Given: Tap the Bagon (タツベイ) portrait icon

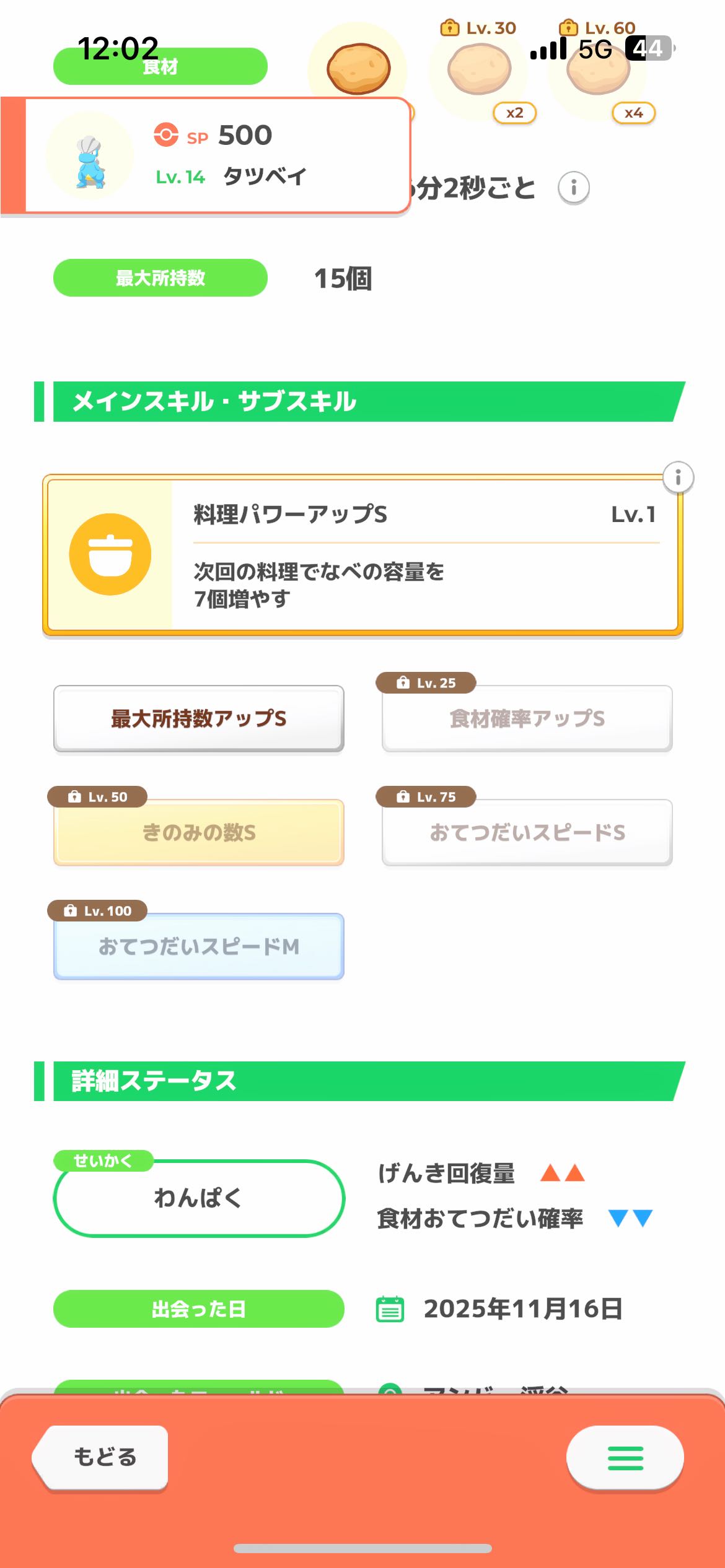Looking at the screenshot, I should point(90,156).
